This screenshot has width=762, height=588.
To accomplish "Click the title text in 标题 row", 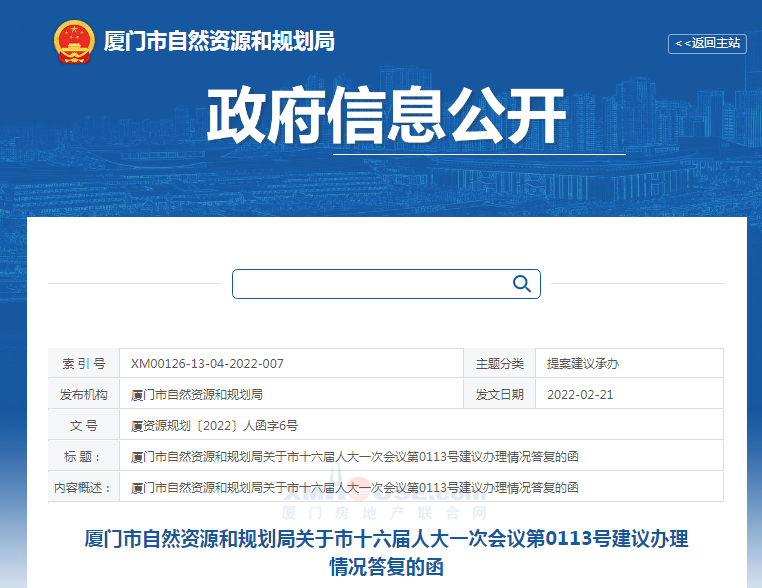I will coord(354,457).
